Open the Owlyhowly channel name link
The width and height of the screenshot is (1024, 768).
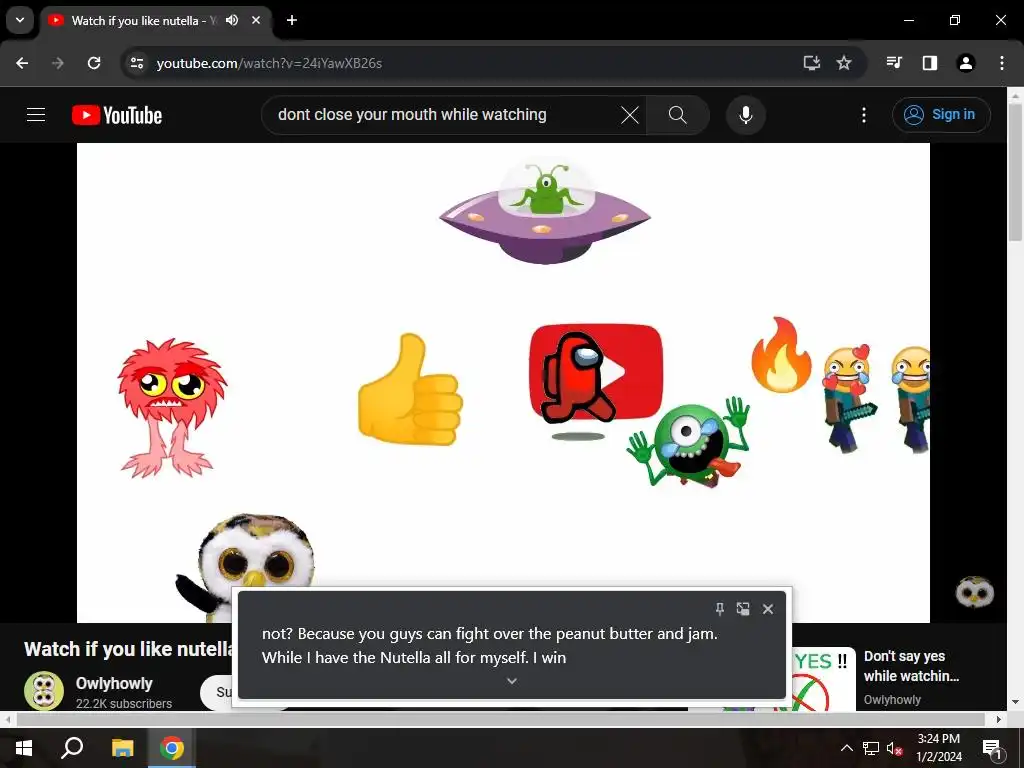[114, 683]
